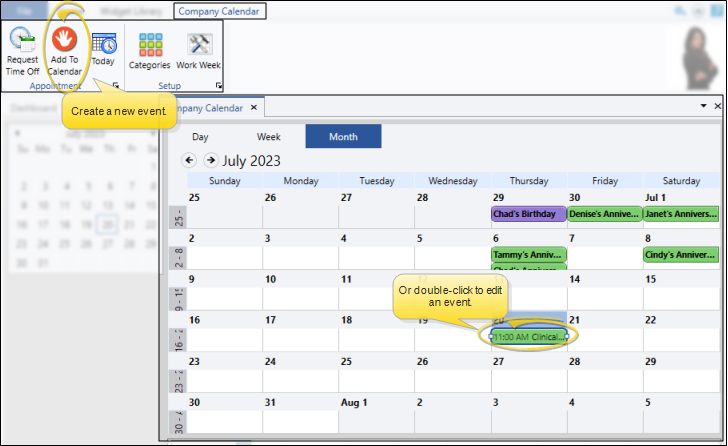Screen dimensions: 728x446
Task: Select the 11:00 AM Clinical event
Action: pyautogui.click(x=529, y=337)
